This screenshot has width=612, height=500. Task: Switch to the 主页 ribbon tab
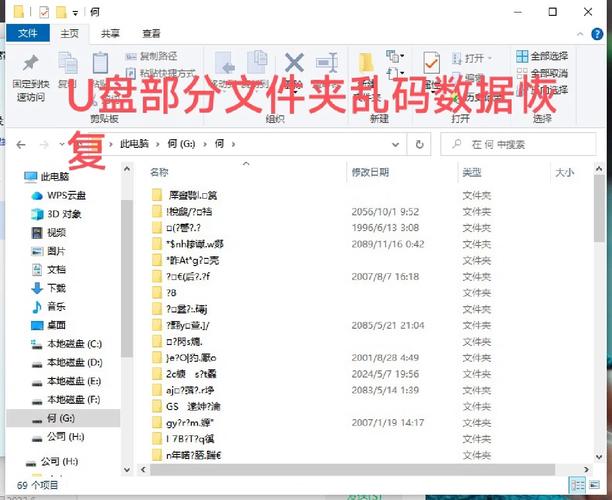[69, 34]
